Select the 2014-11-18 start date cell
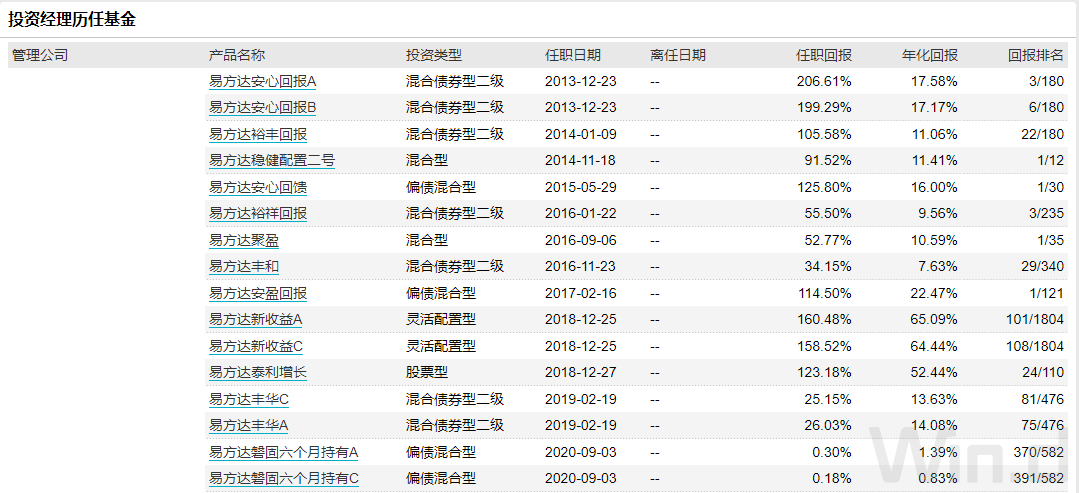 581,160
